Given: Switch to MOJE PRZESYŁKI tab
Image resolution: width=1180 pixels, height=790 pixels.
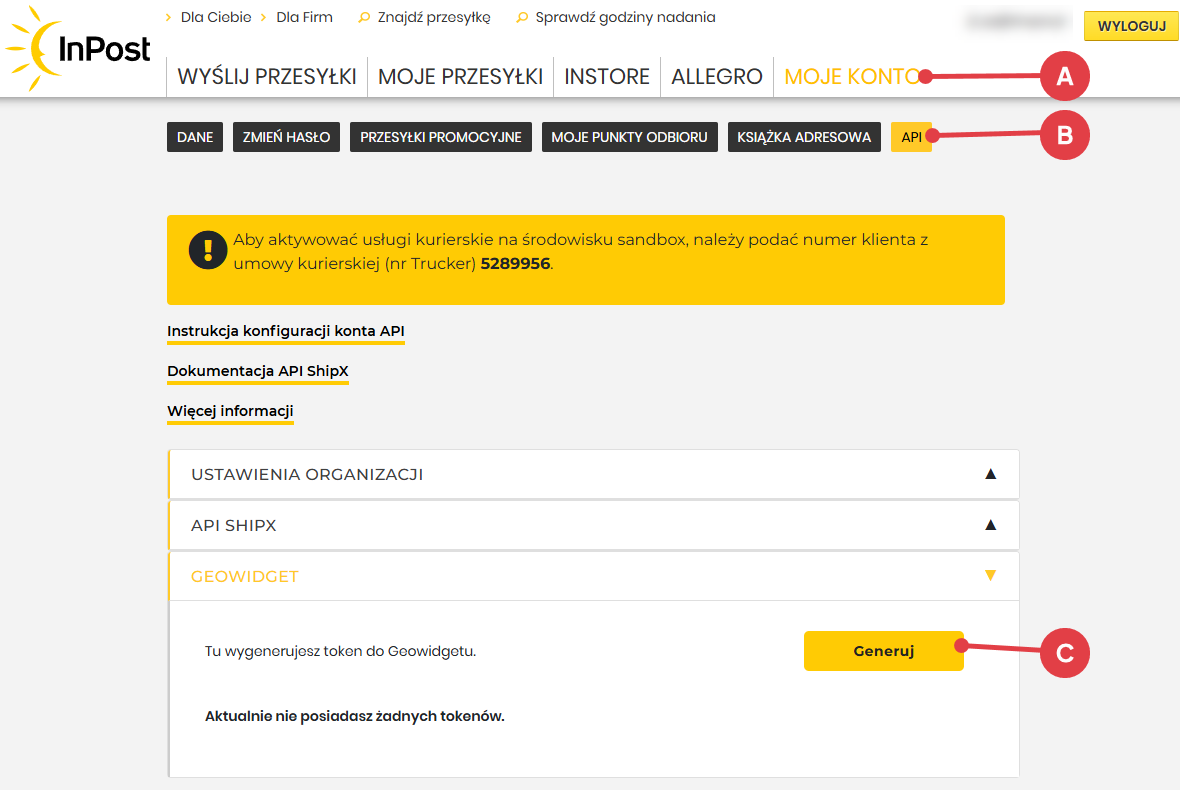Looking at the screenshot, I should point(460,77).
